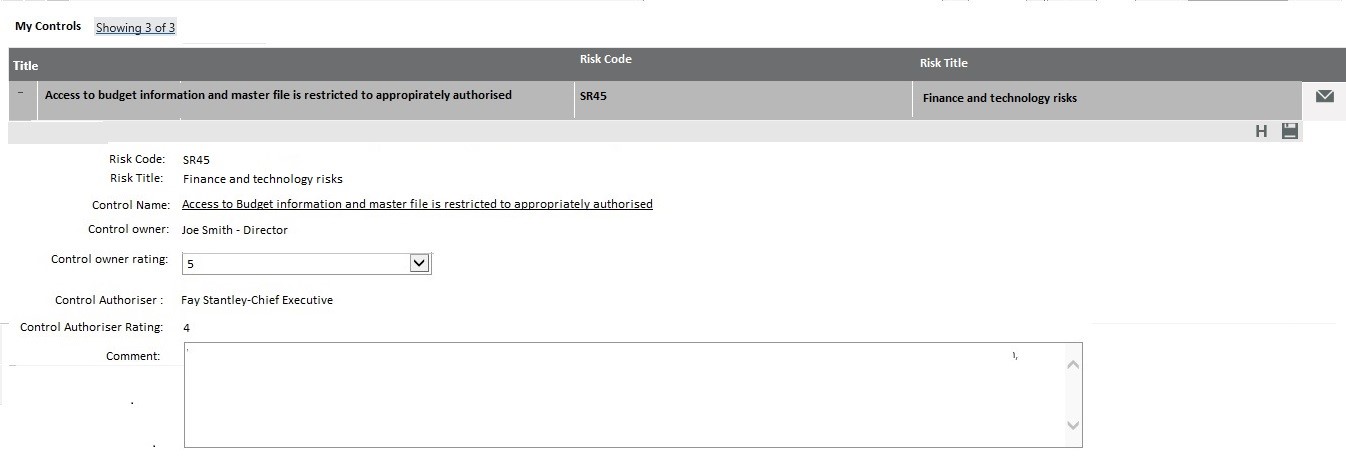This screenshot has height=460, width=1346.
Task: Open the underlined Control Name link
Action: (x=417, y=204)
